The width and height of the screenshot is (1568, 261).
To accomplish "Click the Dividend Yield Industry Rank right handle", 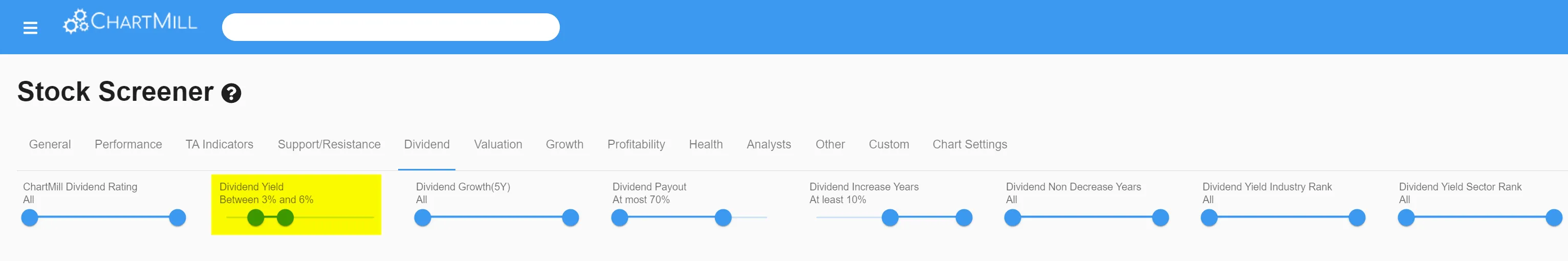I will click(1357, 218).
